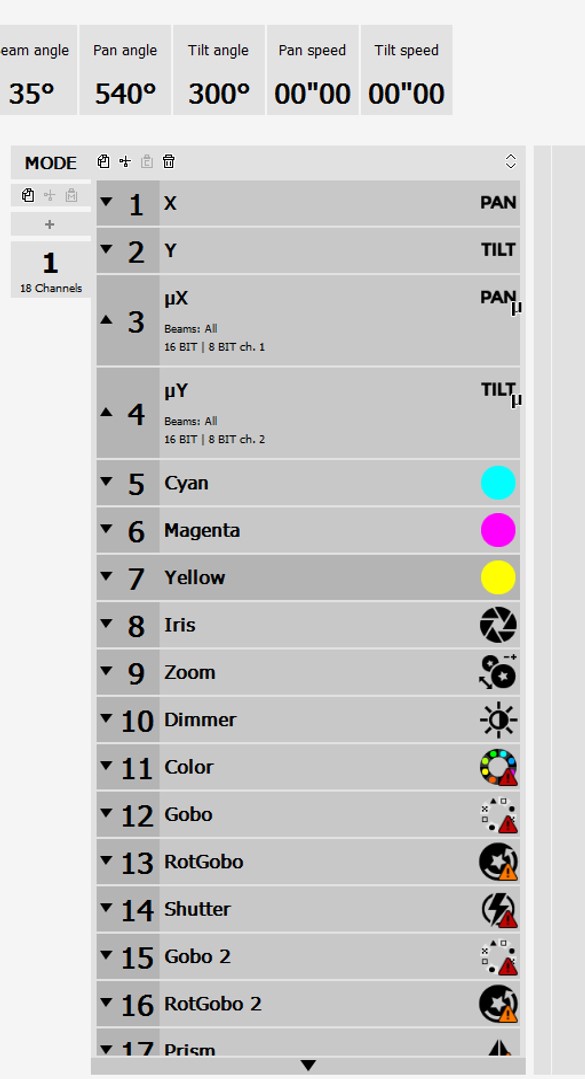585x1079 pixels.
Task: Click the Cyan color circle
Action: pos(498,482)
